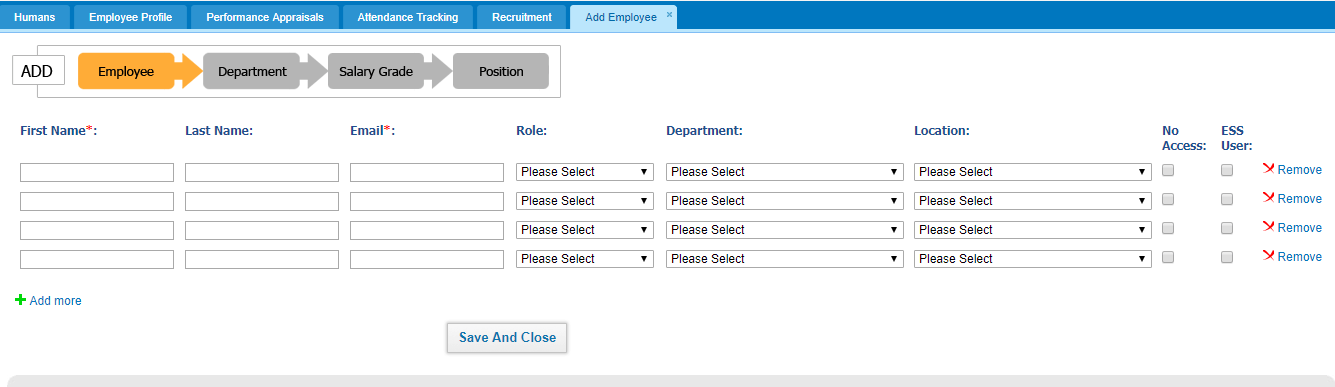Click the red Remove icon in fourth row
The height and width of the screenshot is (387, 1335).
pos(1268,256)
